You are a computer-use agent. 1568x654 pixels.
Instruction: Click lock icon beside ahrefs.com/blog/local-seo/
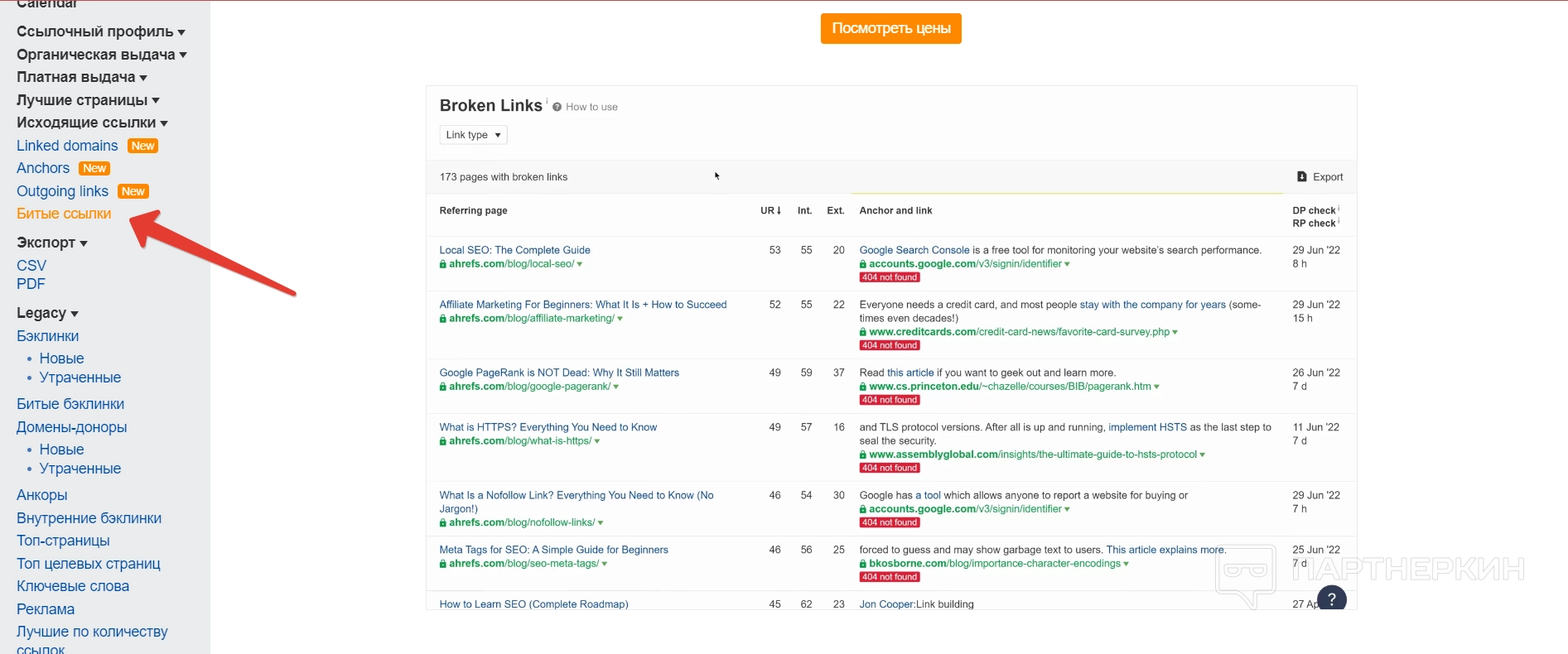pos(443,264)
